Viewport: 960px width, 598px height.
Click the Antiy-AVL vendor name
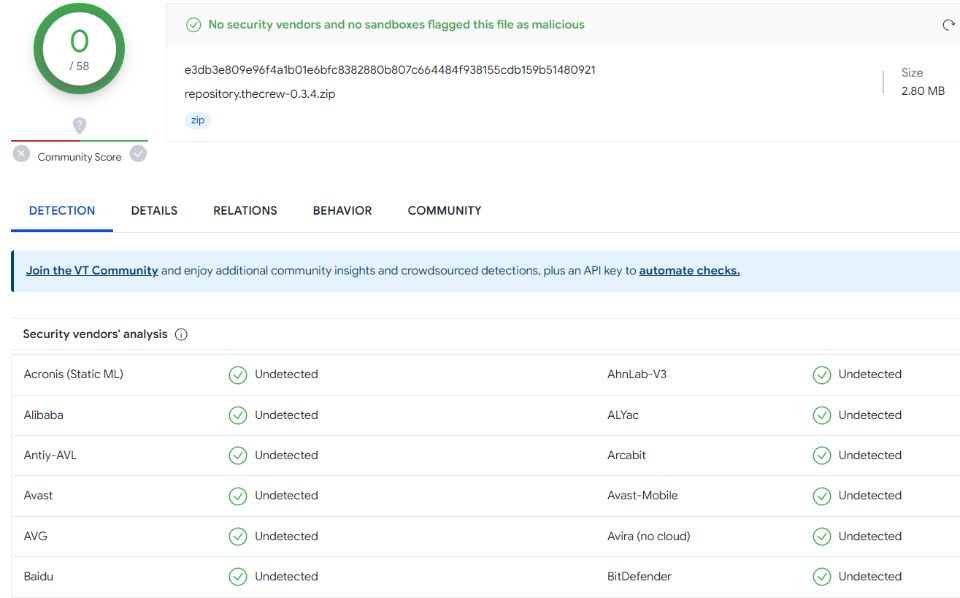[50, 455]
